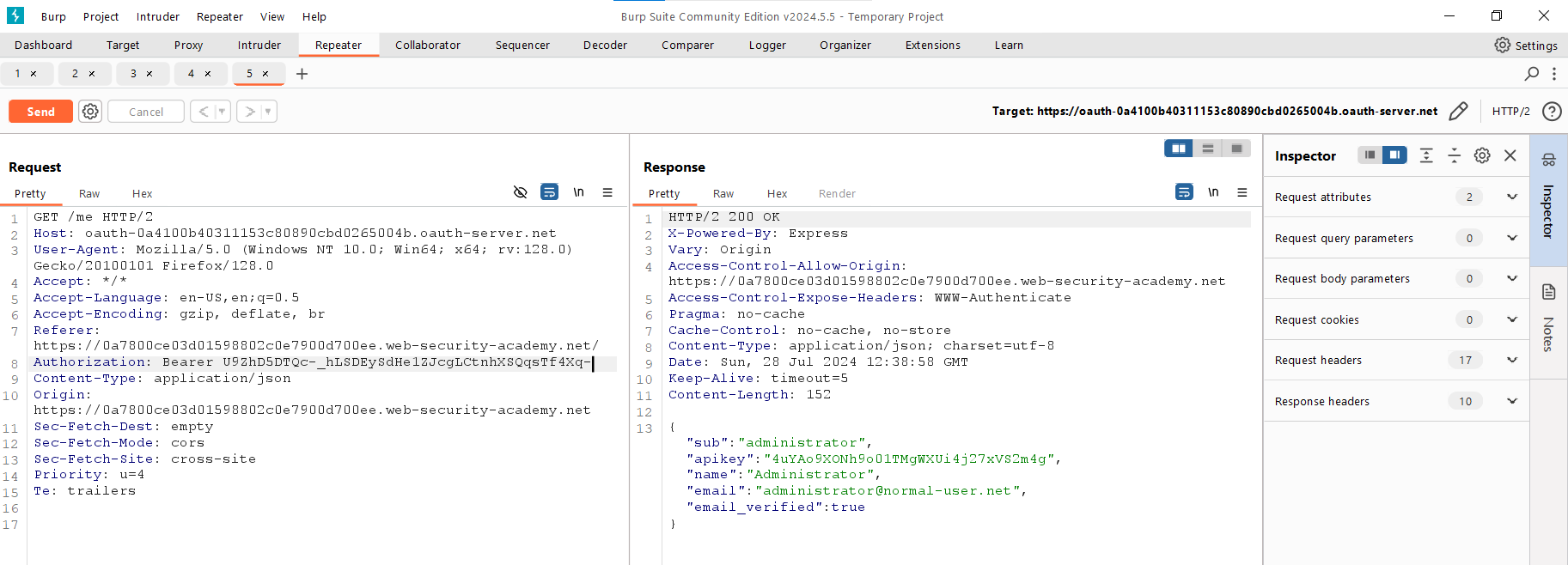Screen dimensions: 1568x565
Task: Close Repeater tab 3
Action: [x=149, y=74]
